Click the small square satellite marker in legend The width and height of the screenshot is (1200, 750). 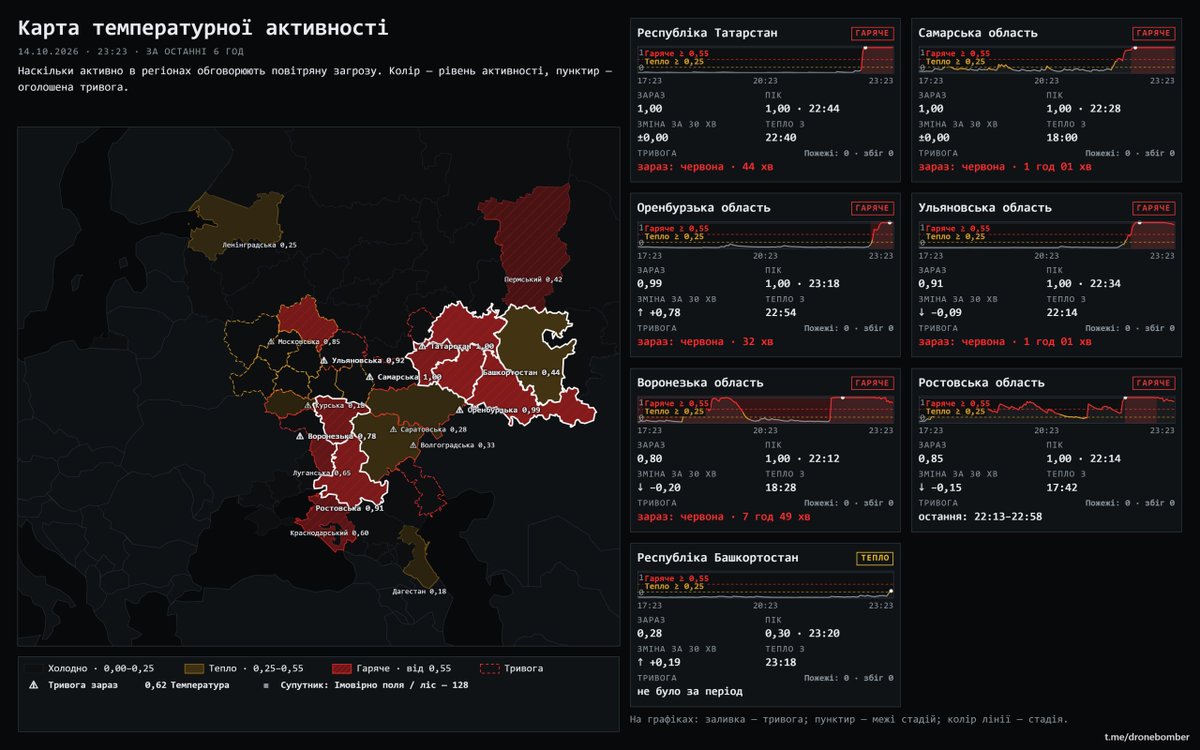[265, 686]
